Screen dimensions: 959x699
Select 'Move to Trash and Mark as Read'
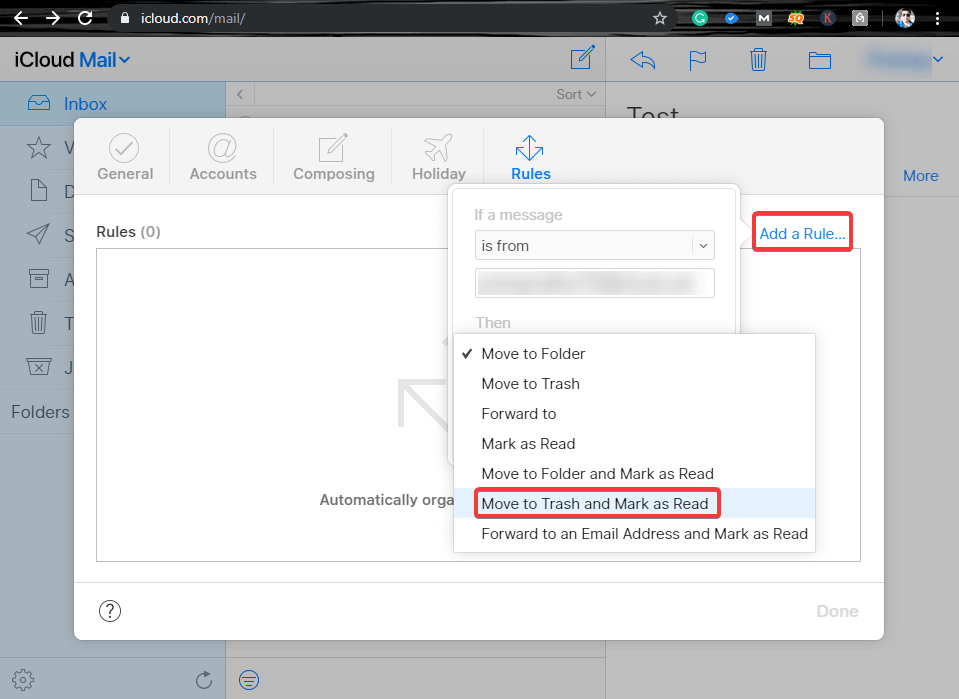(597, 503)
